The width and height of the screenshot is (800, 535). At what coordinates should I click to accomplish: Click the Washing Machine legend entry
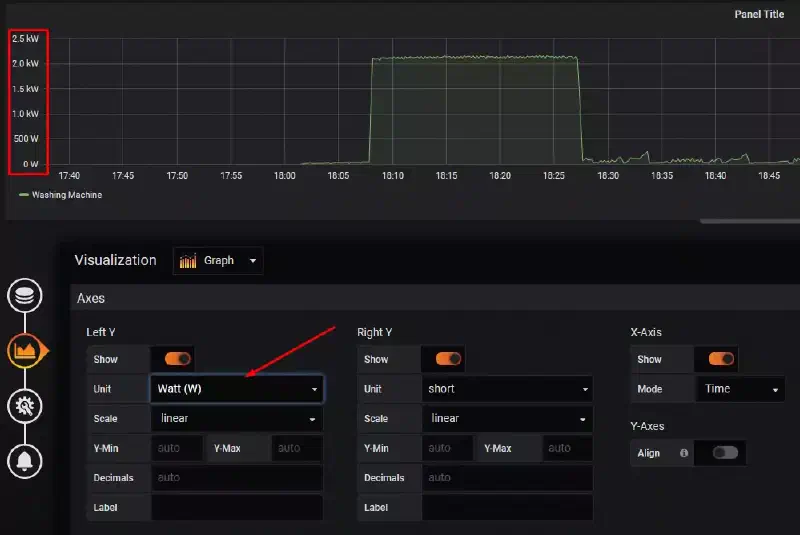point(67,195)
